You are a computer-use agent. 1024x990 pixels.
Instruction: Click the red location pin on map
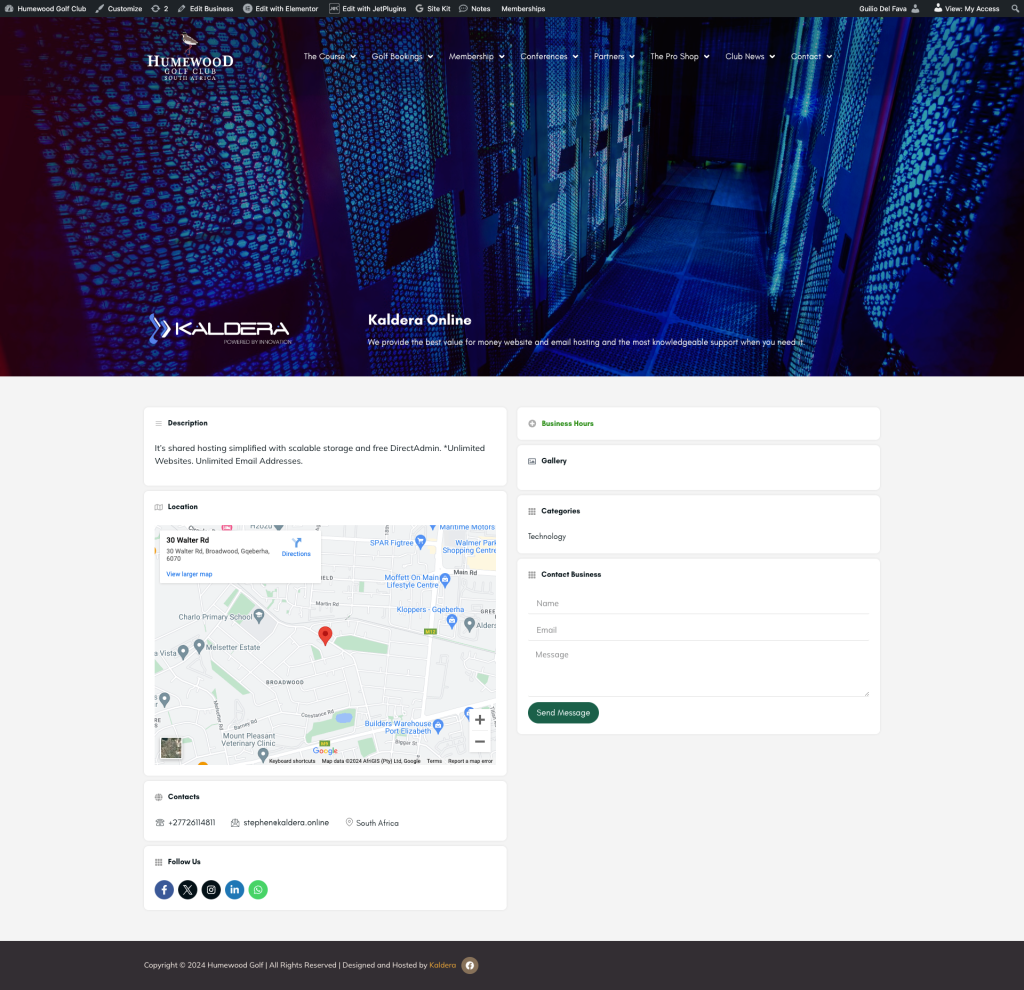[325, 635]
